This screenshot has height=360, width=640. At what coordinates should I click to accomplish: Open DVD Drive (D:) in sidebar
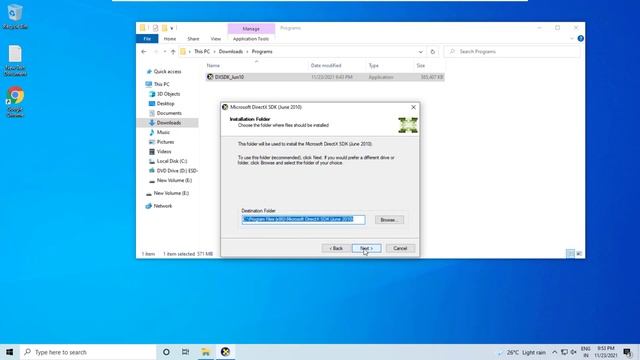[x=177, y=171]
